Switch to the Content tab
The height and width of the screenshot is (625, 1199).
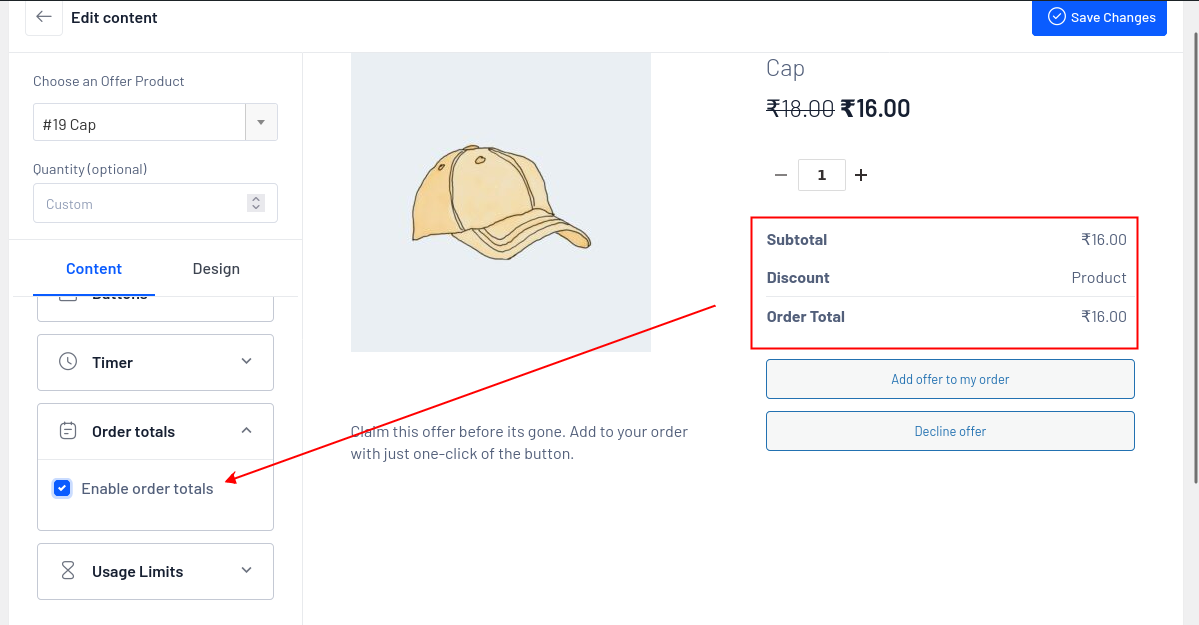[x=94, y=268]
